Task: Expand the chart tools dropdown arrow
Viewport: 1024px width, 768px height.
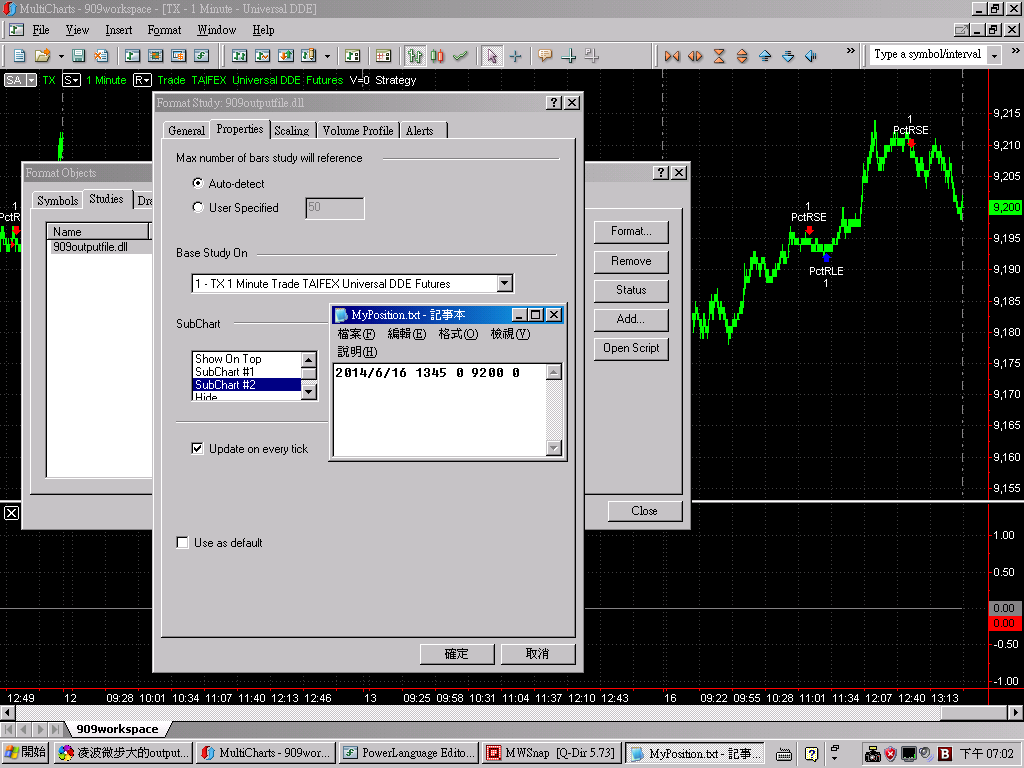Action: [327, 56]
